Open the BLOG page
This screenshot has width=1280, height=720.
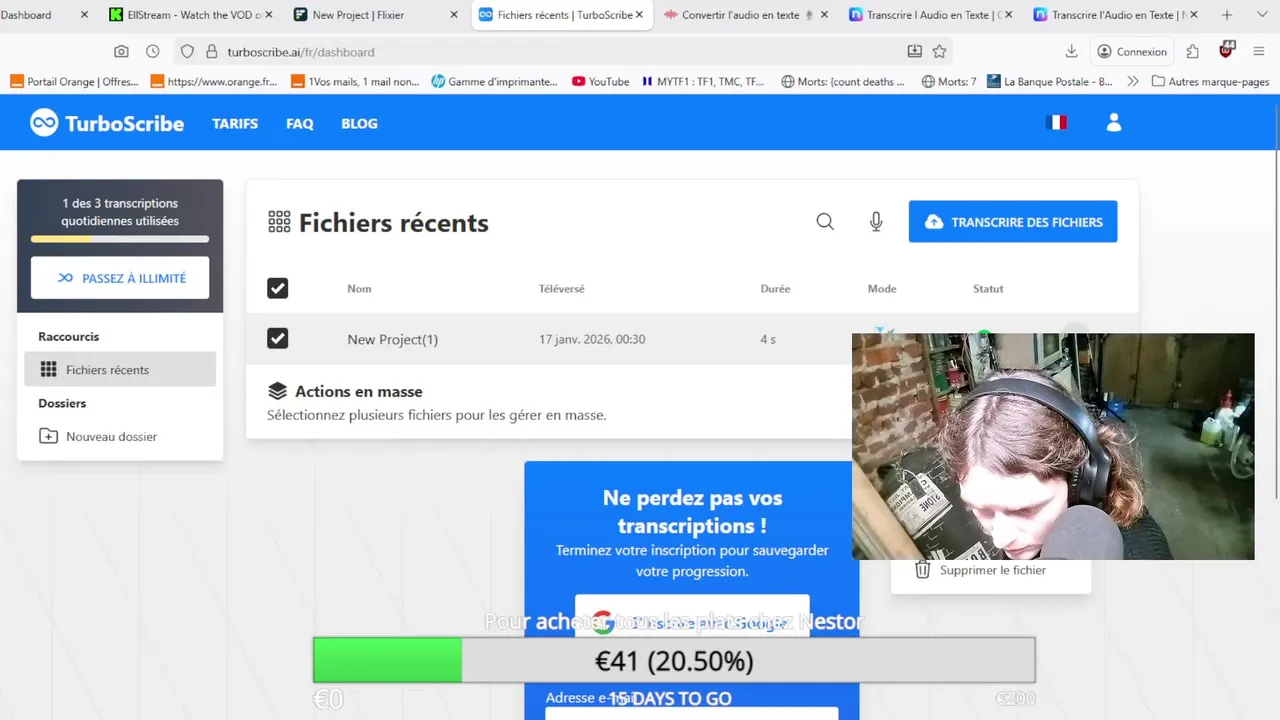(x=359, y=124)
